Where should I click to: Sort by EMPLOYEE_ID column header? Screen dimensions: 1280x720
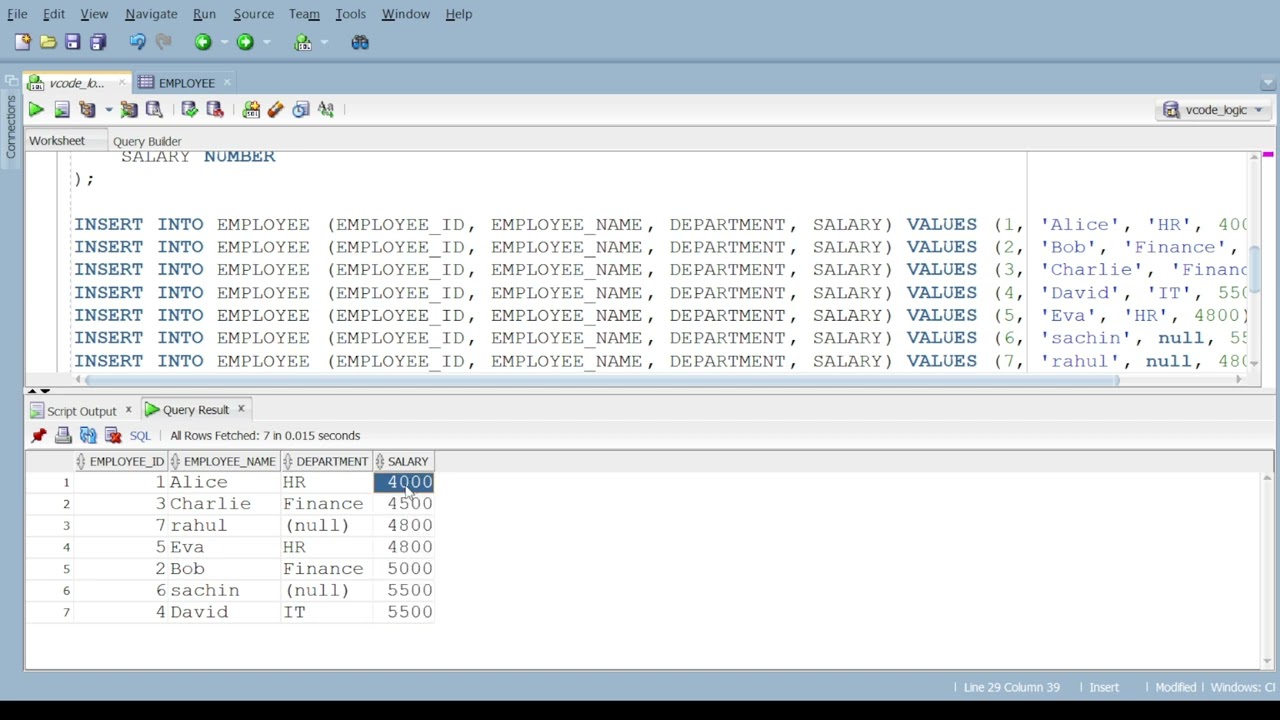(x=120, y=461)
